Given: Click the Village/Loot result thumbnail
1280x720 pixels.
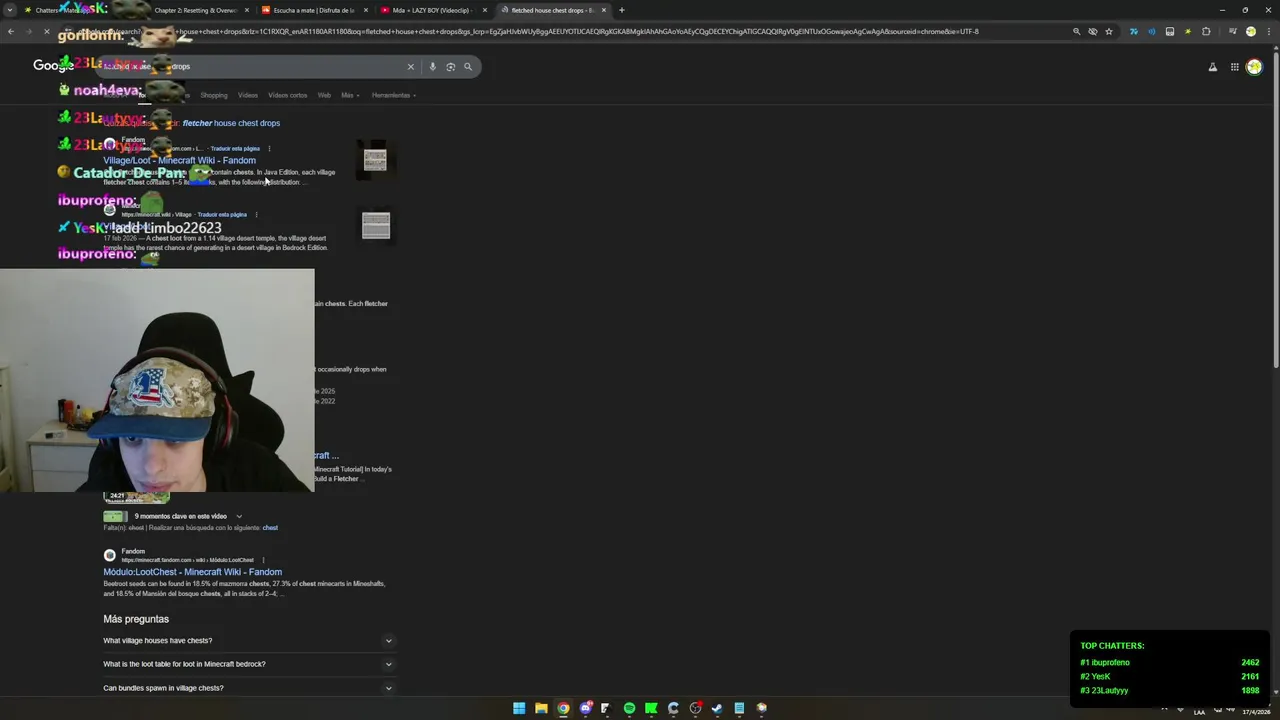Looking at the screenshot, I should click(375, 160).
